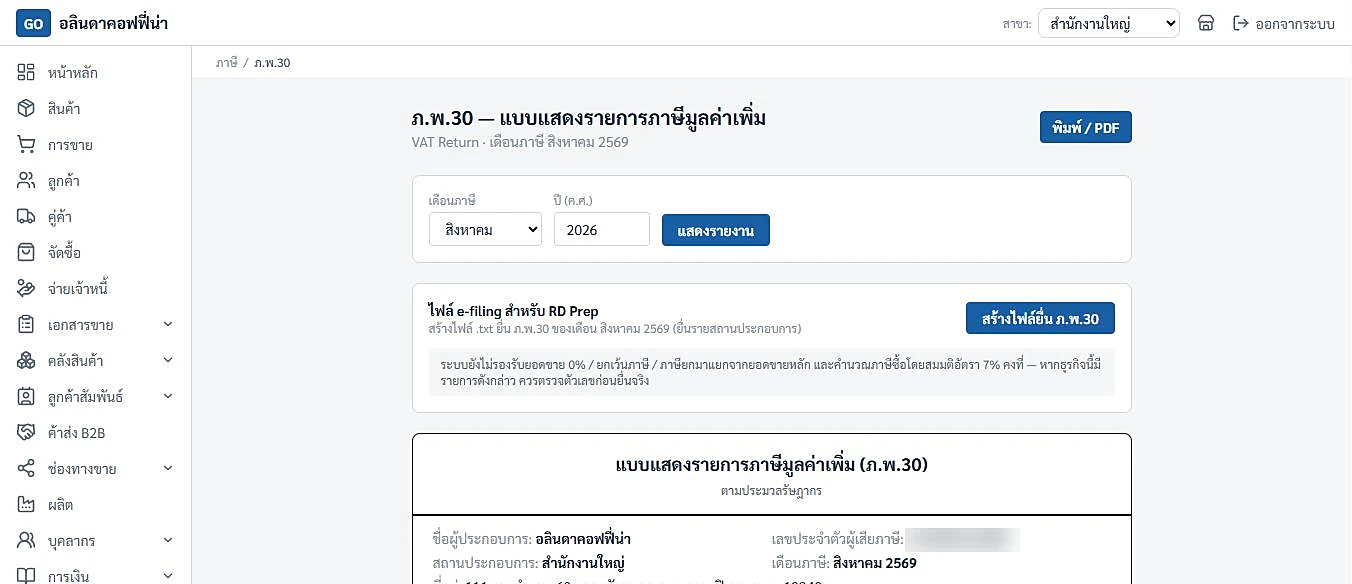This screenshot has height=584, width=1352.
Task: Expand the ลูกค้าสัมพันธ์ submenu chevron
Action: pyautogui.click(x=168, y=397)
